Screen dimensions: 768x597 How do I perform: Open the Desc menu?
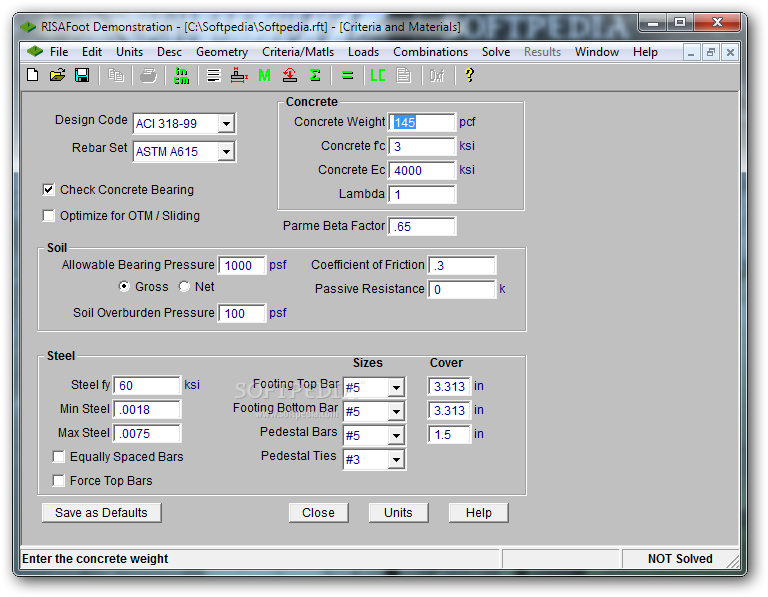[x=169, y=52]
